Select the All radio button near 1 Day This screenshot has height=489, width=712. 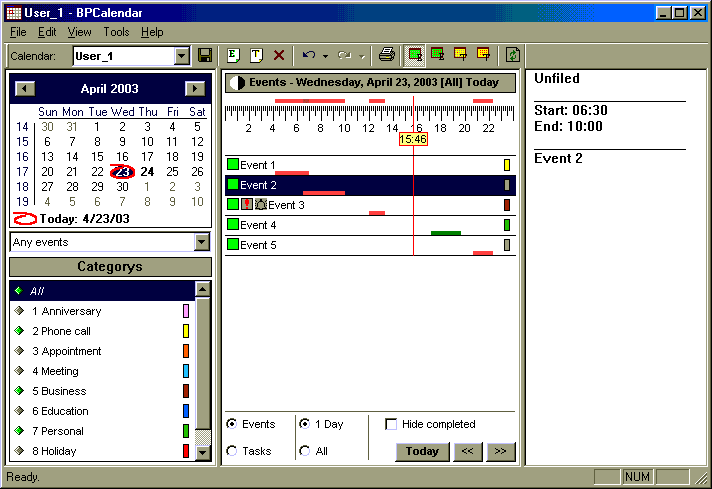click(x=305, y=451)
